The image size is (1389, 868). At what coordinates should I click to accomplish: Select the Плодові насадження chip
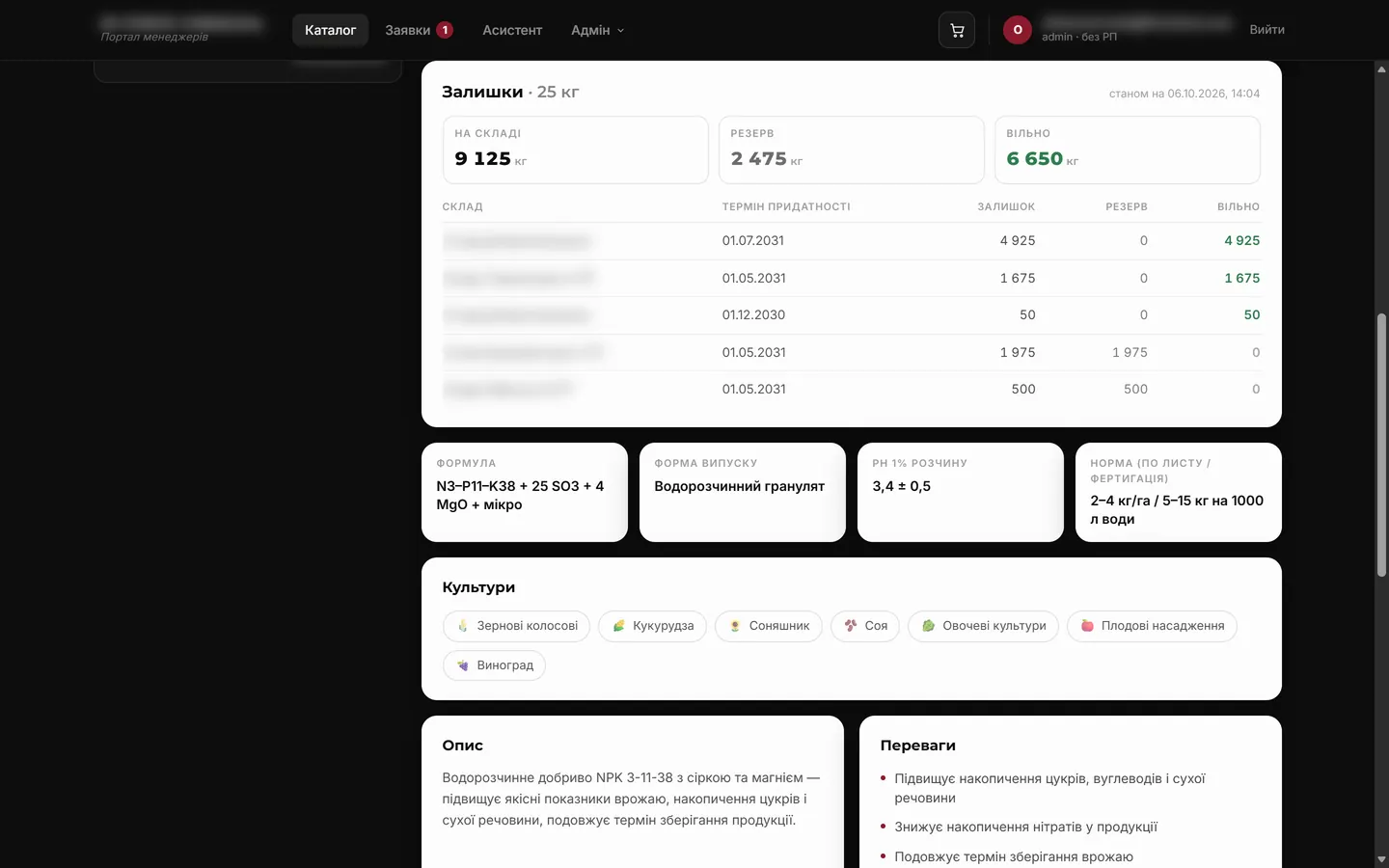coord(1152,626)
